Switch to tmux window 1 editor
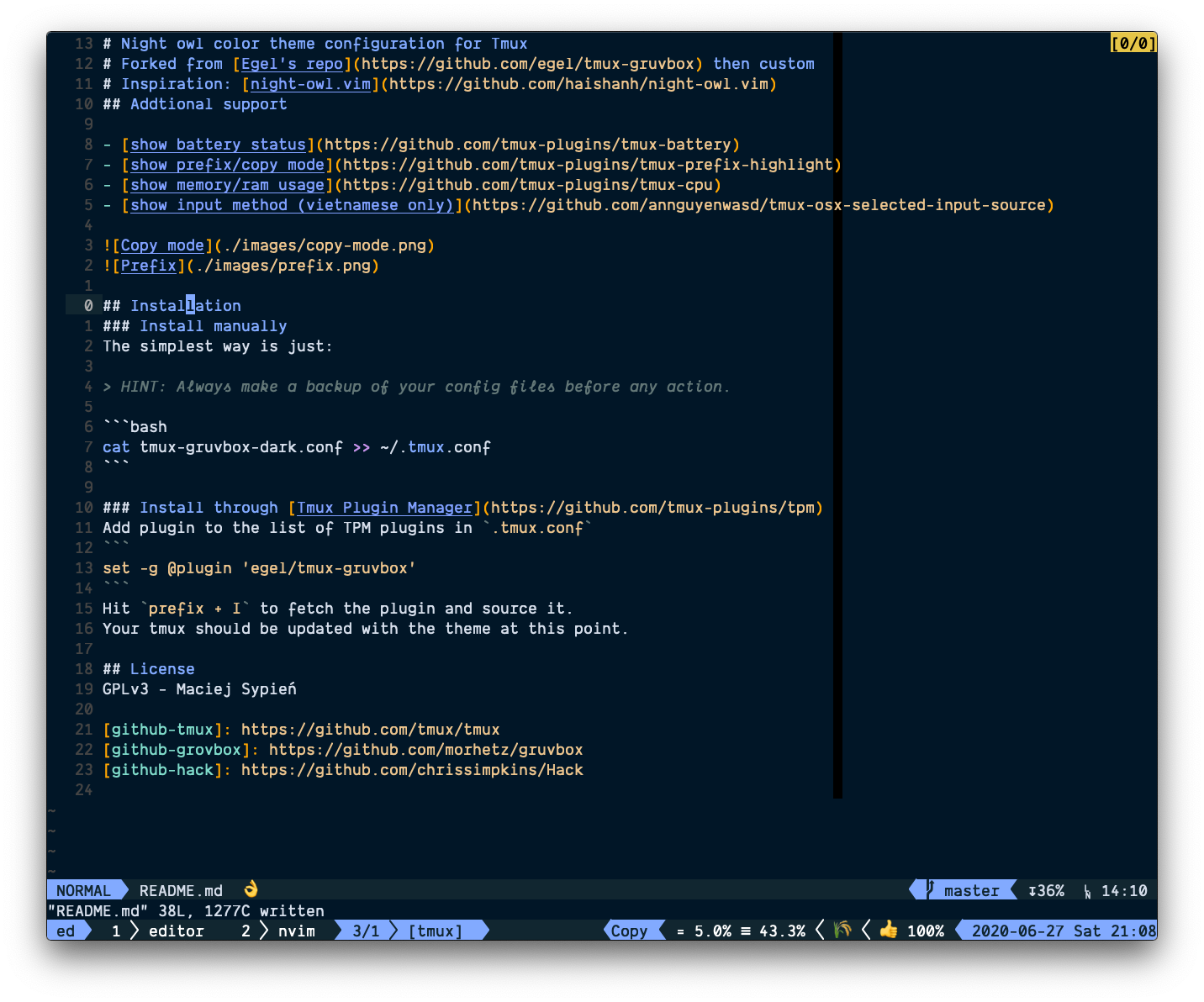The height and width of the screenshot is (1002, 1204). pos(157,931)
